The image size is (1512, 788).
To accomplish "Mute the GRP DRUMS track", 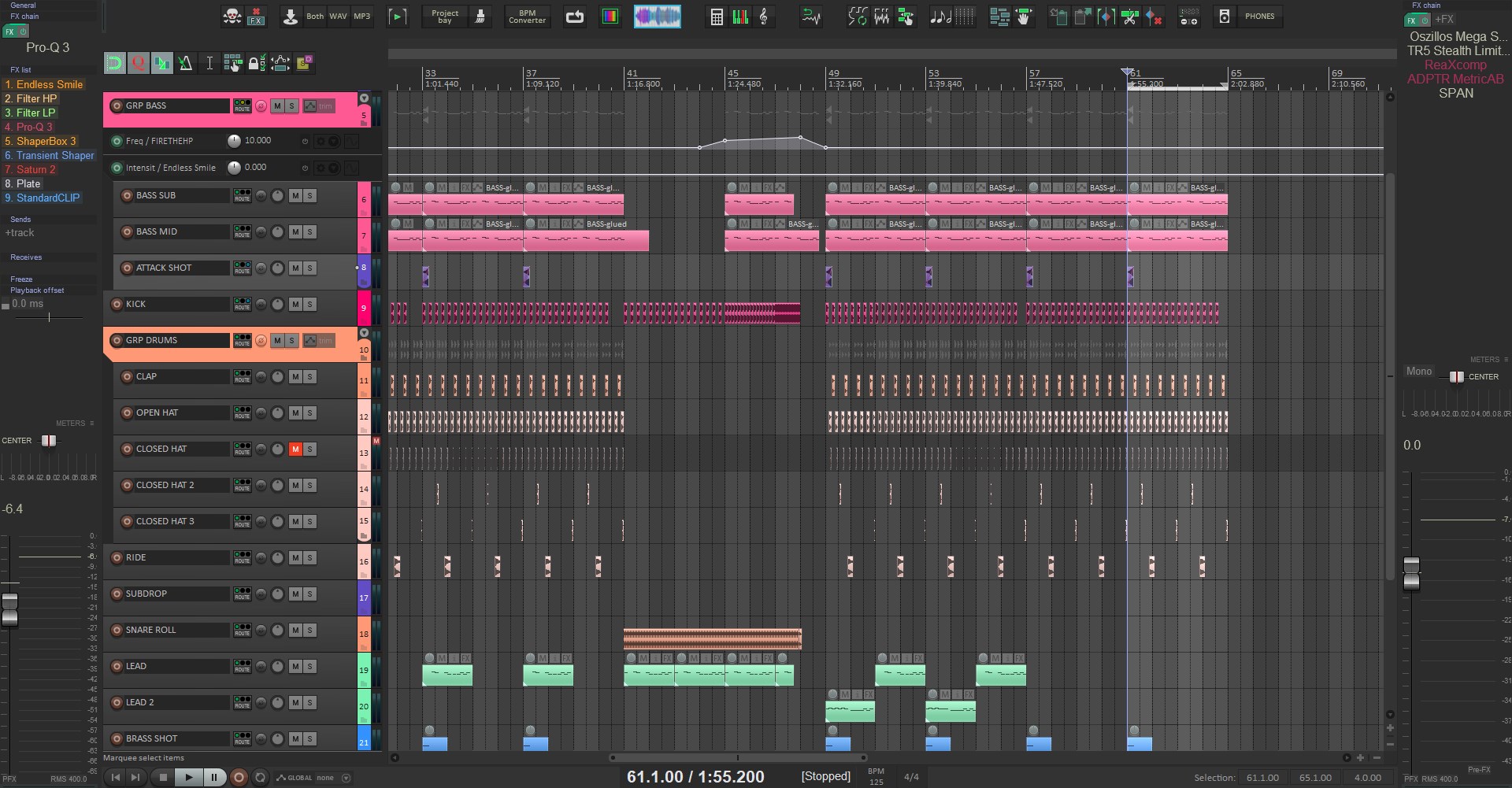I will point(277,340).
